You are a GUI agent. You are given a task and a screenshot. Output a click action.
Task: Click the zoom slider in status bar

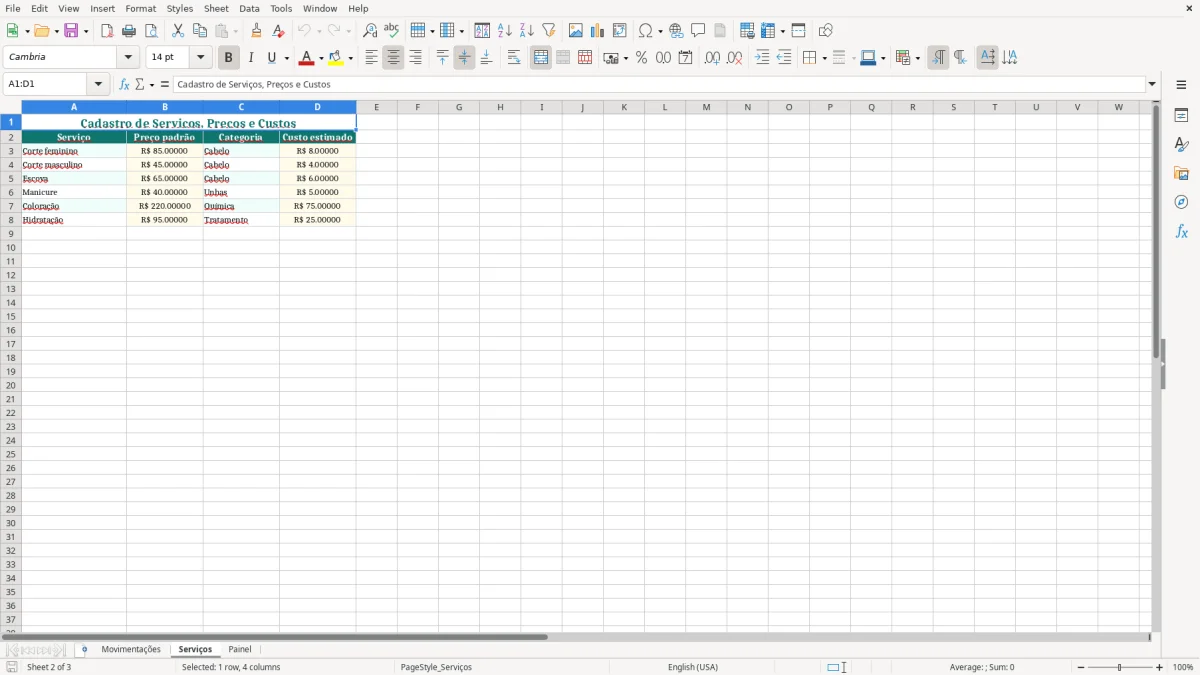tap(1120, 667)
